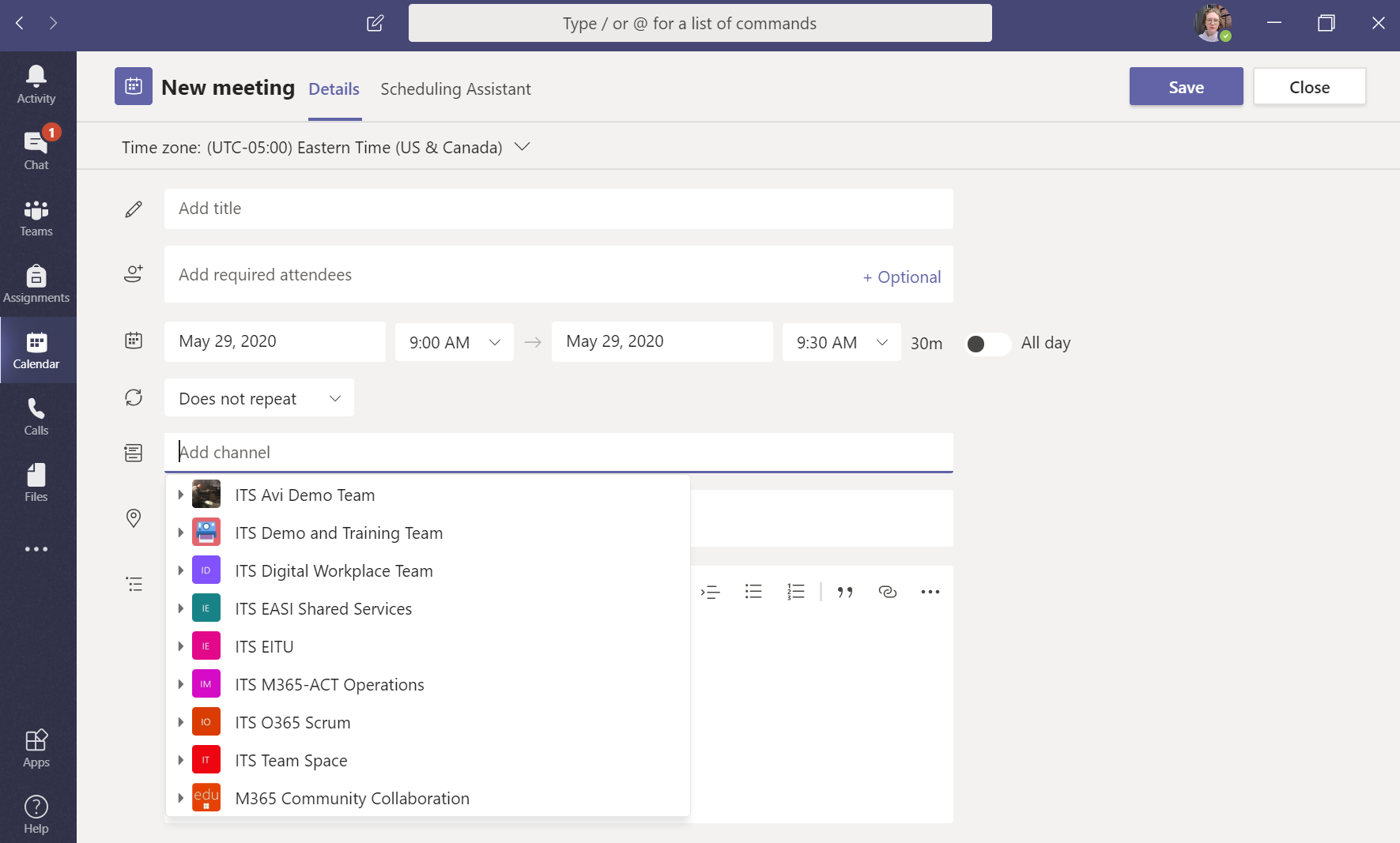The image size is (1400, 843).
Task: Expand ITS Demo and Training Team channels
Action: pos(180,533)
